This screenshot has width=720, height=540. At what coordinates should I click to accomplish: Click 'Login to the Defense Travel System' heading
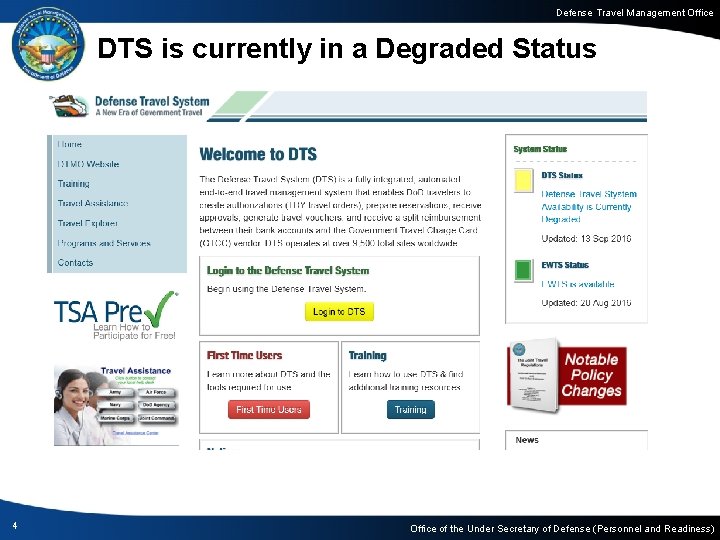coord(288,271)
